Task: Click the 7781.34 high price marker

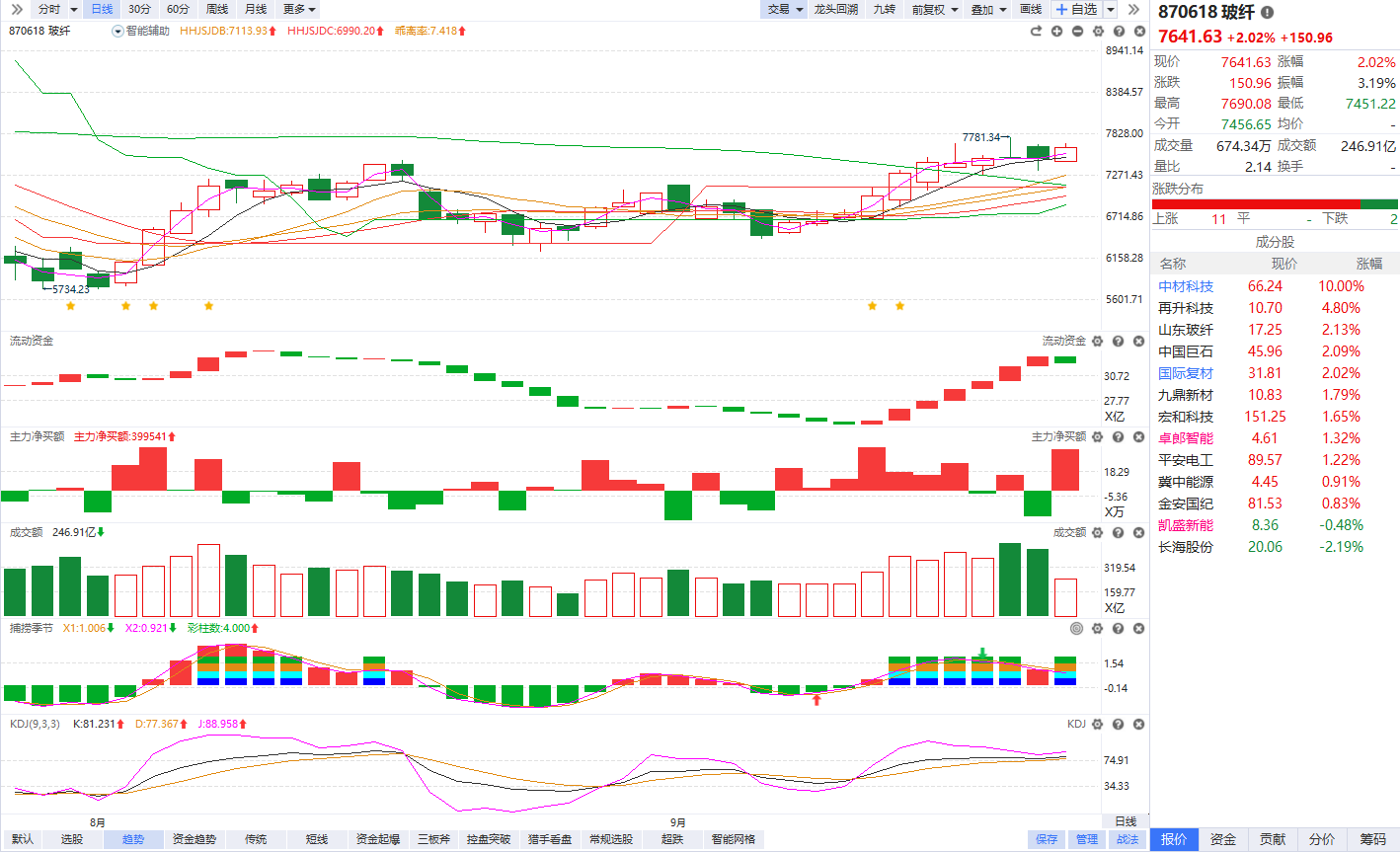Action: (x=981, y=137)
